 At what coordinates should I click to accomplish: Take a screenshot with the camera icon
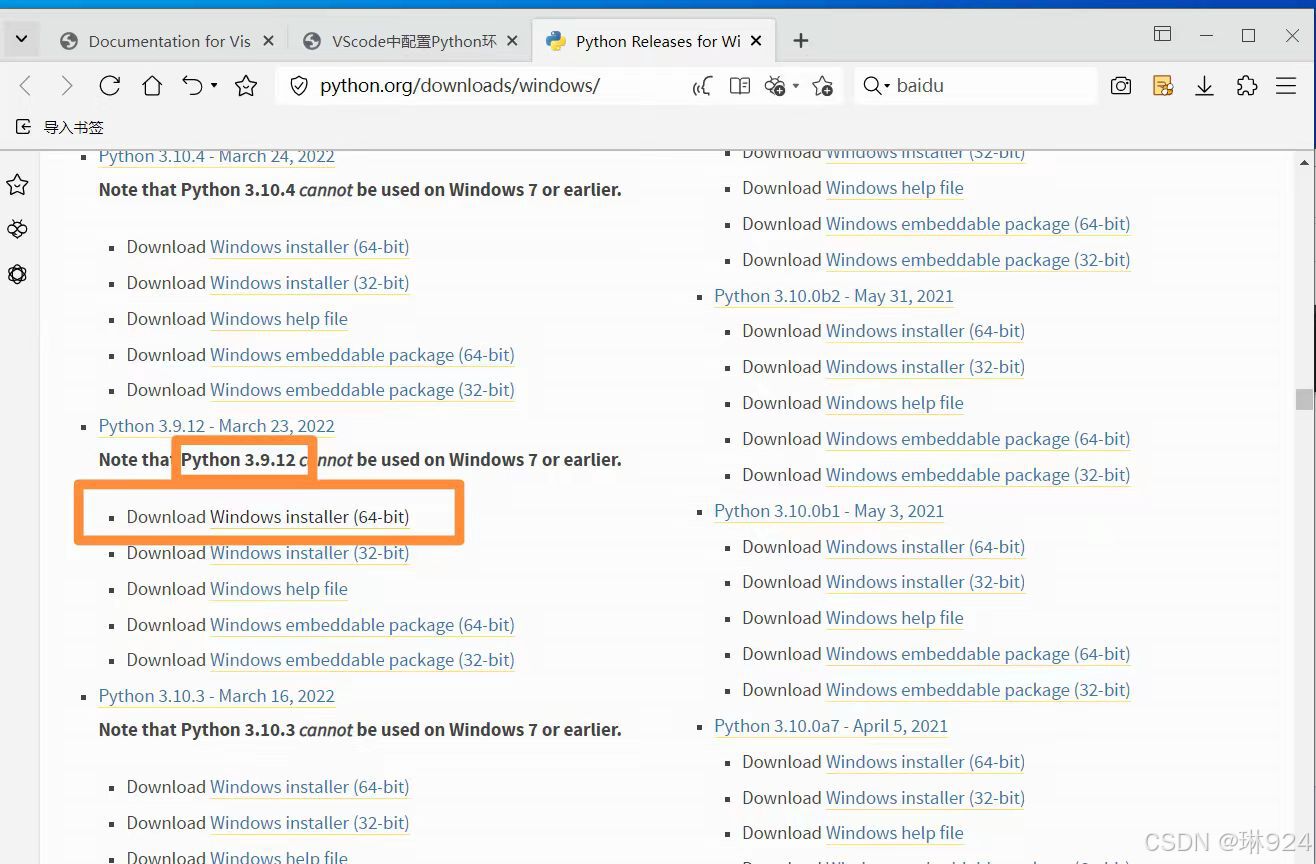[1120, 85]
